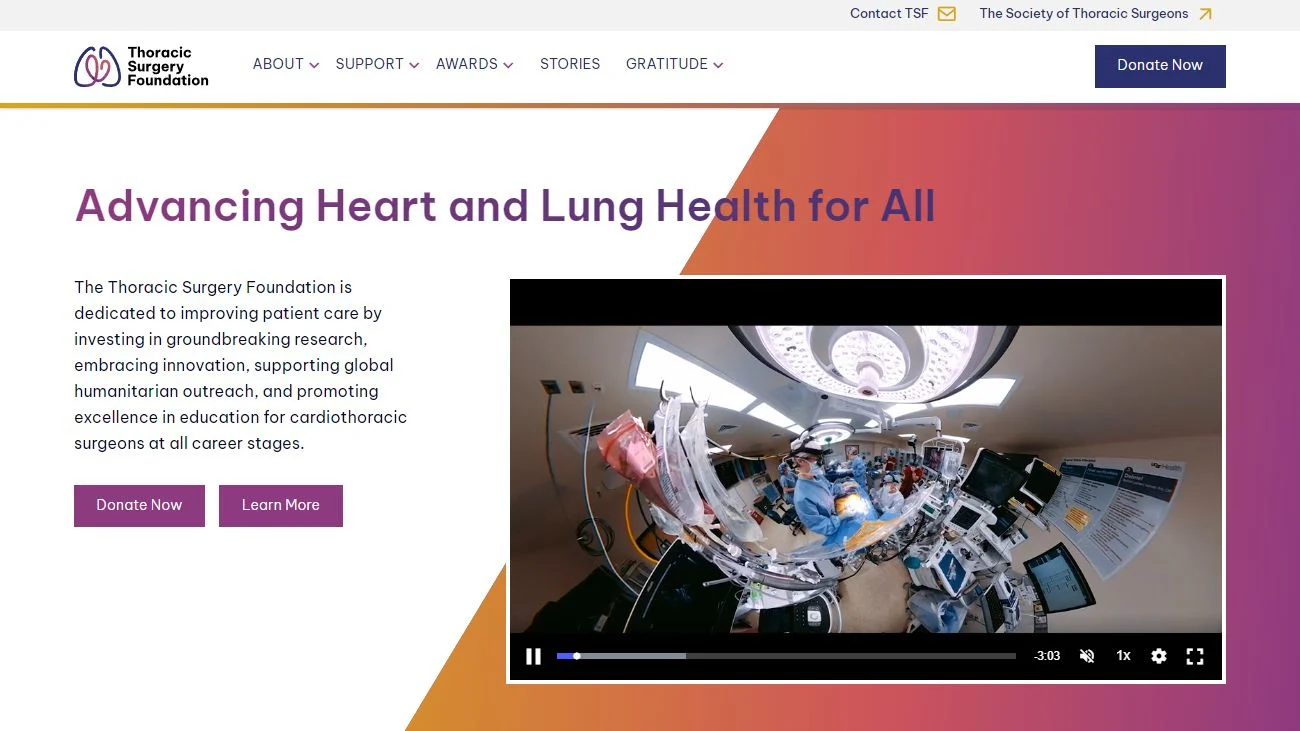This screenshot has height=731, width=1300.
Task: Click the Thoracic Surgery Foundation logo
Action: [x=141, y=66]
